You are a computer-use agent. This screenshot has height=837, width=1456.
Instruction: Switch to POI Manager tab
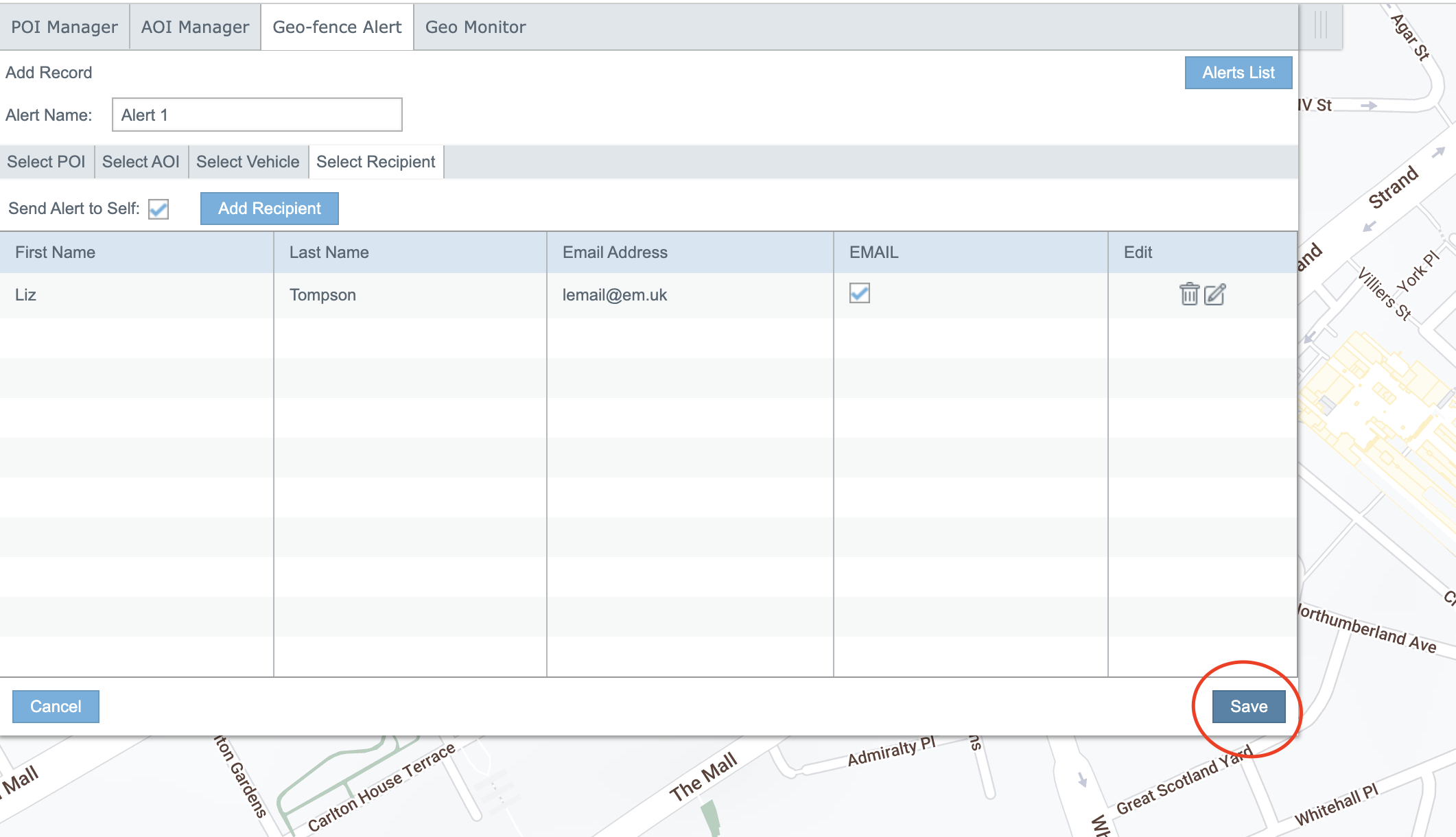(x=64, y=27)
